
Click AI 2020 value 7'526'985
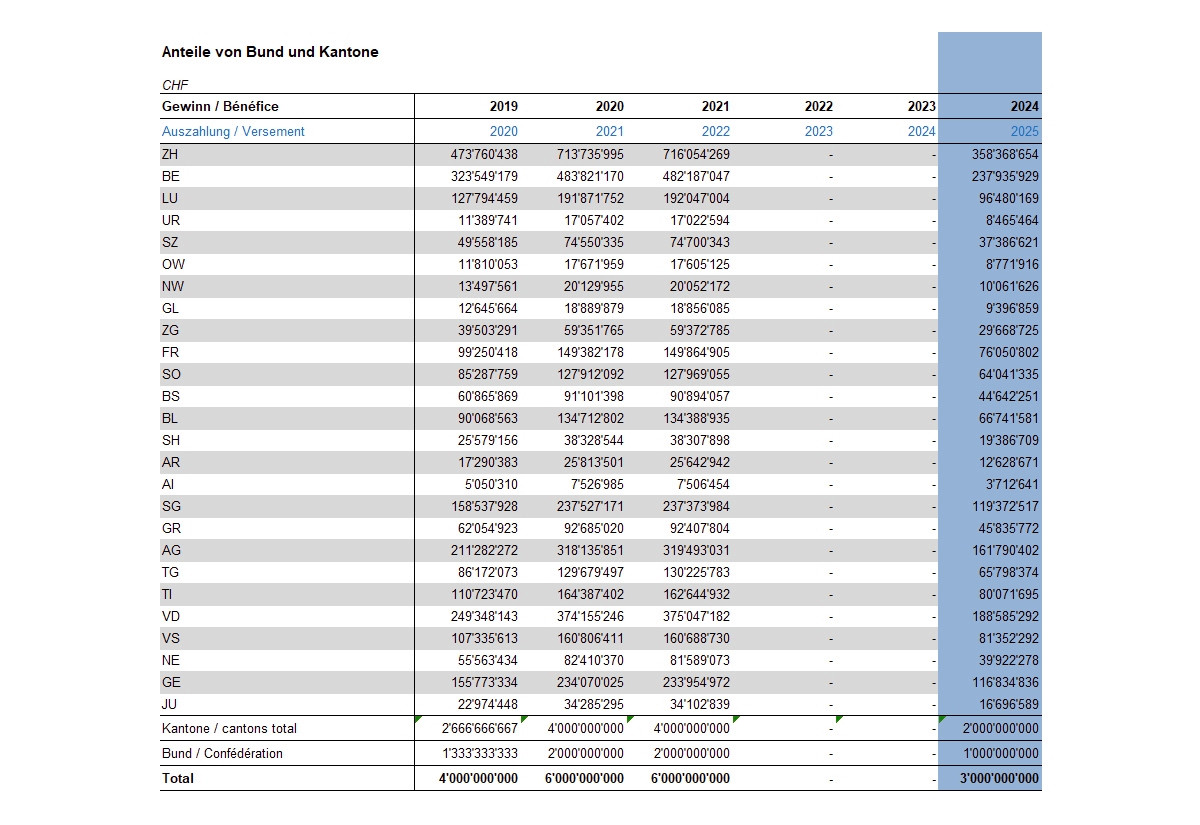(x=597, y=485)
